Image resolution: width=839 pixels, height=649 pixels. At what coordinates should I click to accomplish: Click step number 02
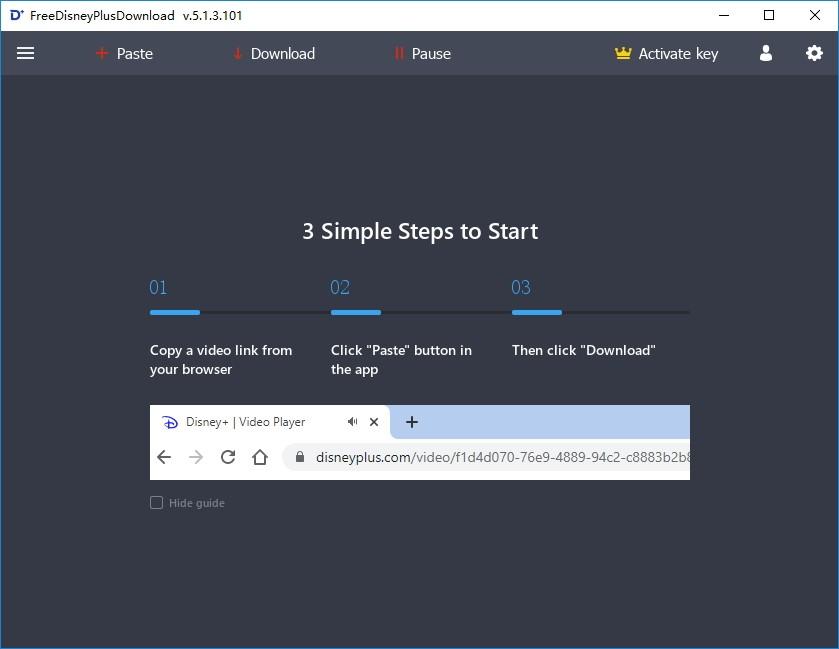coord(340,287)
